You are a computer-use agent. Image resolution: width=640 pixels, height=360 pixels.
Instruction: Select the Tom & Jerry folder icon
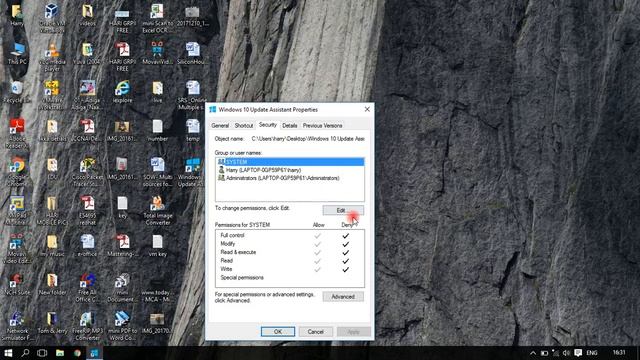pos(52,323)
